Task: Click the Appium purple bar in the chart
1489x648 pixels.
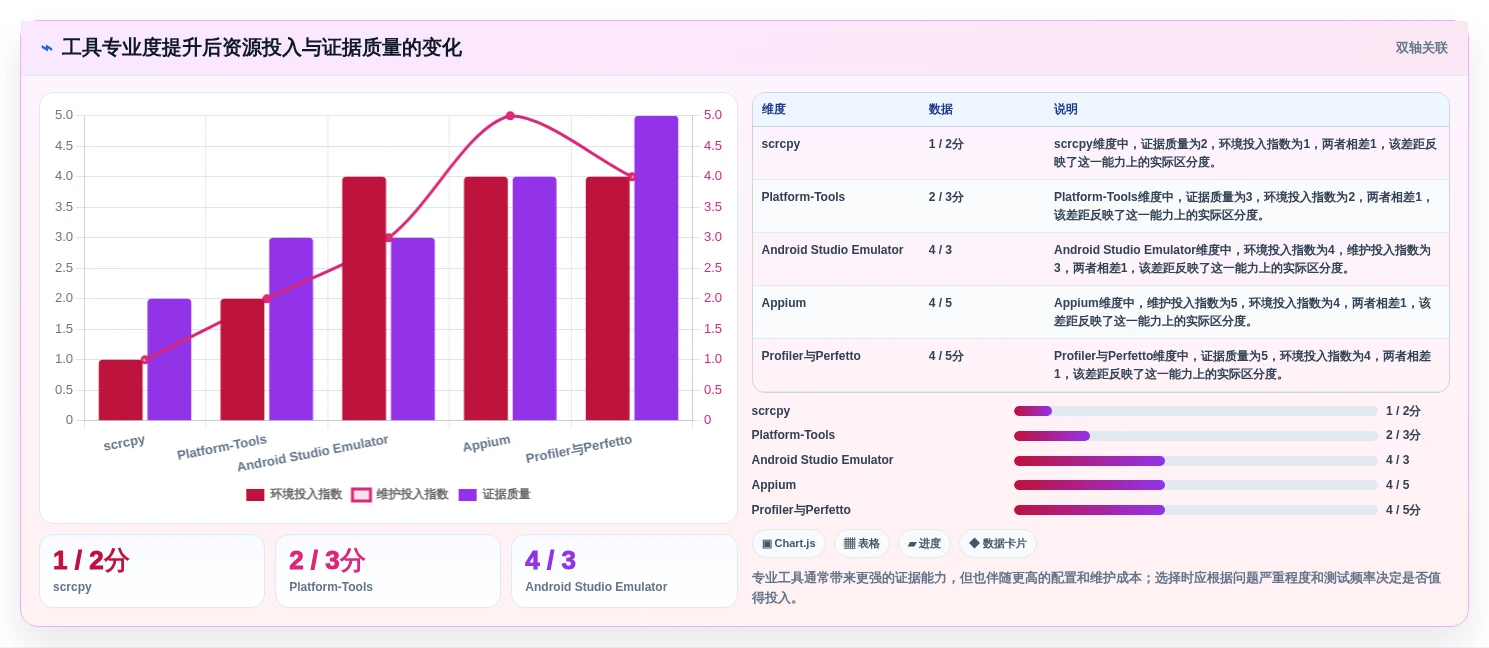Action: coord(534,299)
